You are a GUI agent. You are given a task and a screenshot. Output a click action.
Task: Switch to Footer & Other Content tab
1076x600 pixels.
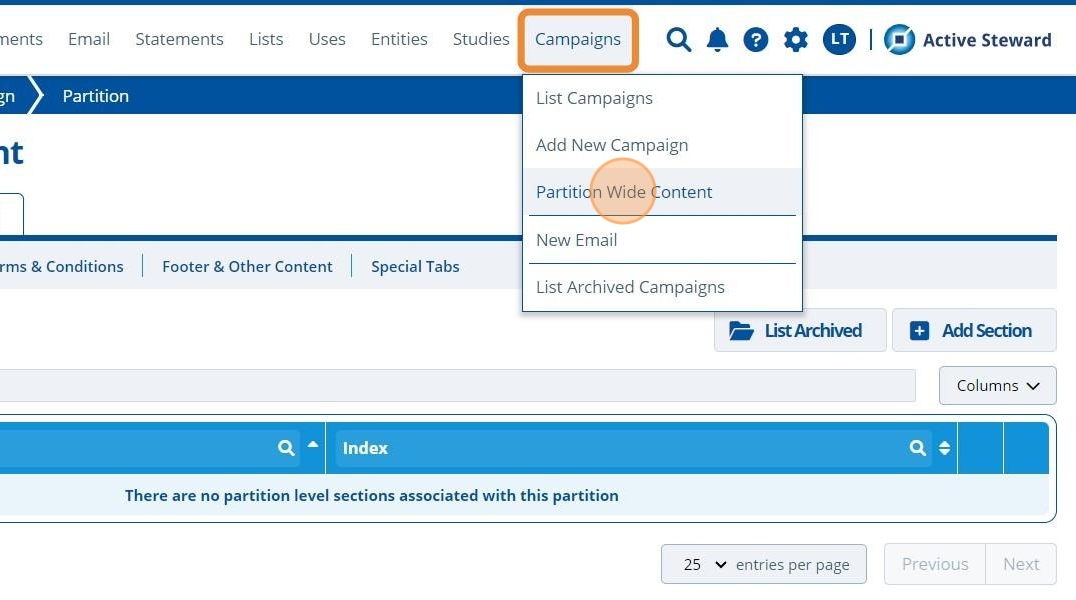(x=247, y=267)
